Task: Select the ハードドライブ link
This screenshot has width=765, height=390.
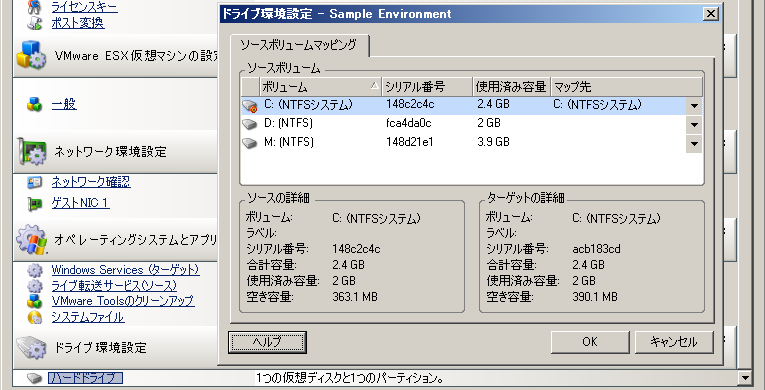Action: point(85,378)
